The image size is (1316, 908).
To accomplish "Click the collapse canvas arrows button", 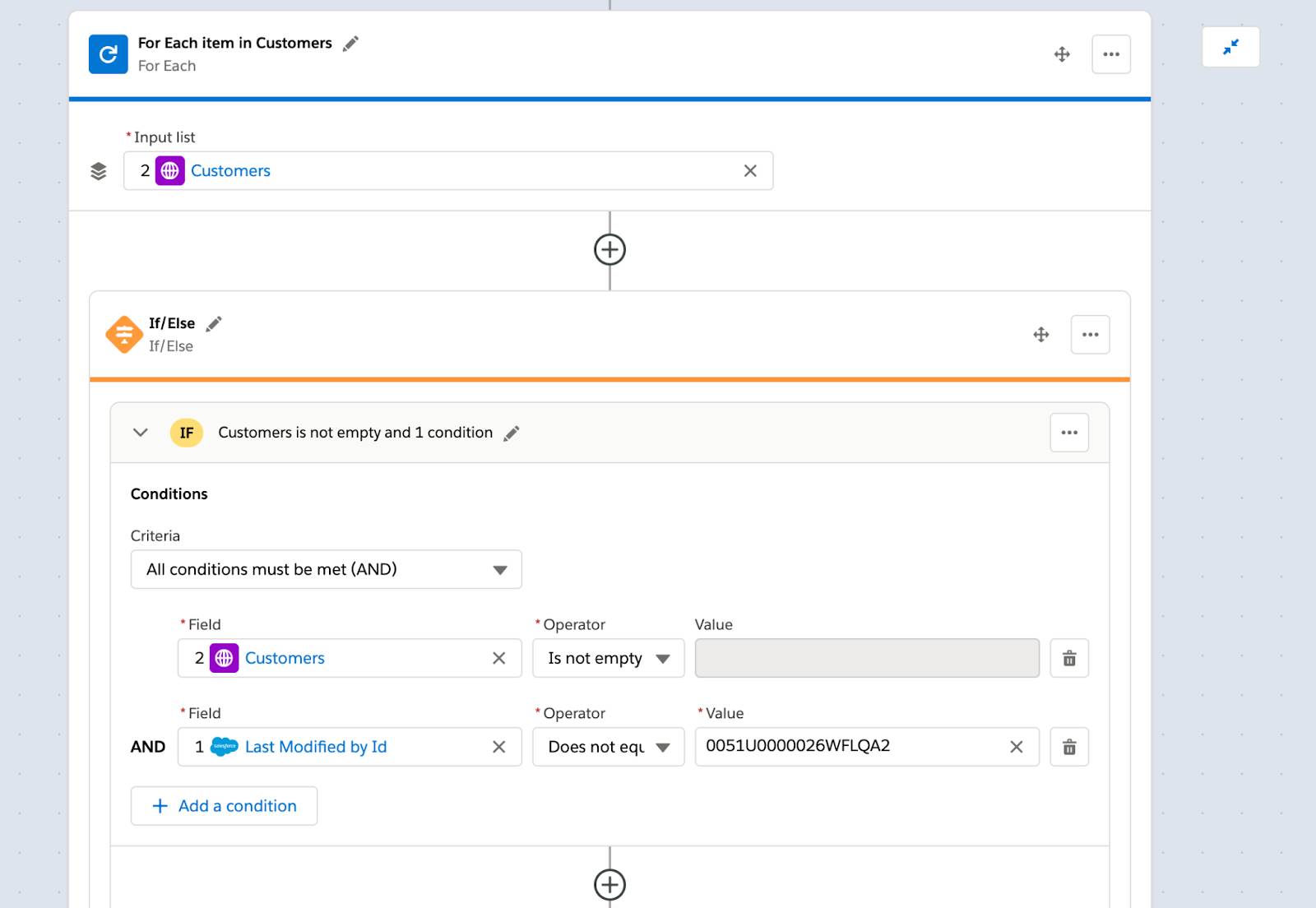I will click(1230, 47).
